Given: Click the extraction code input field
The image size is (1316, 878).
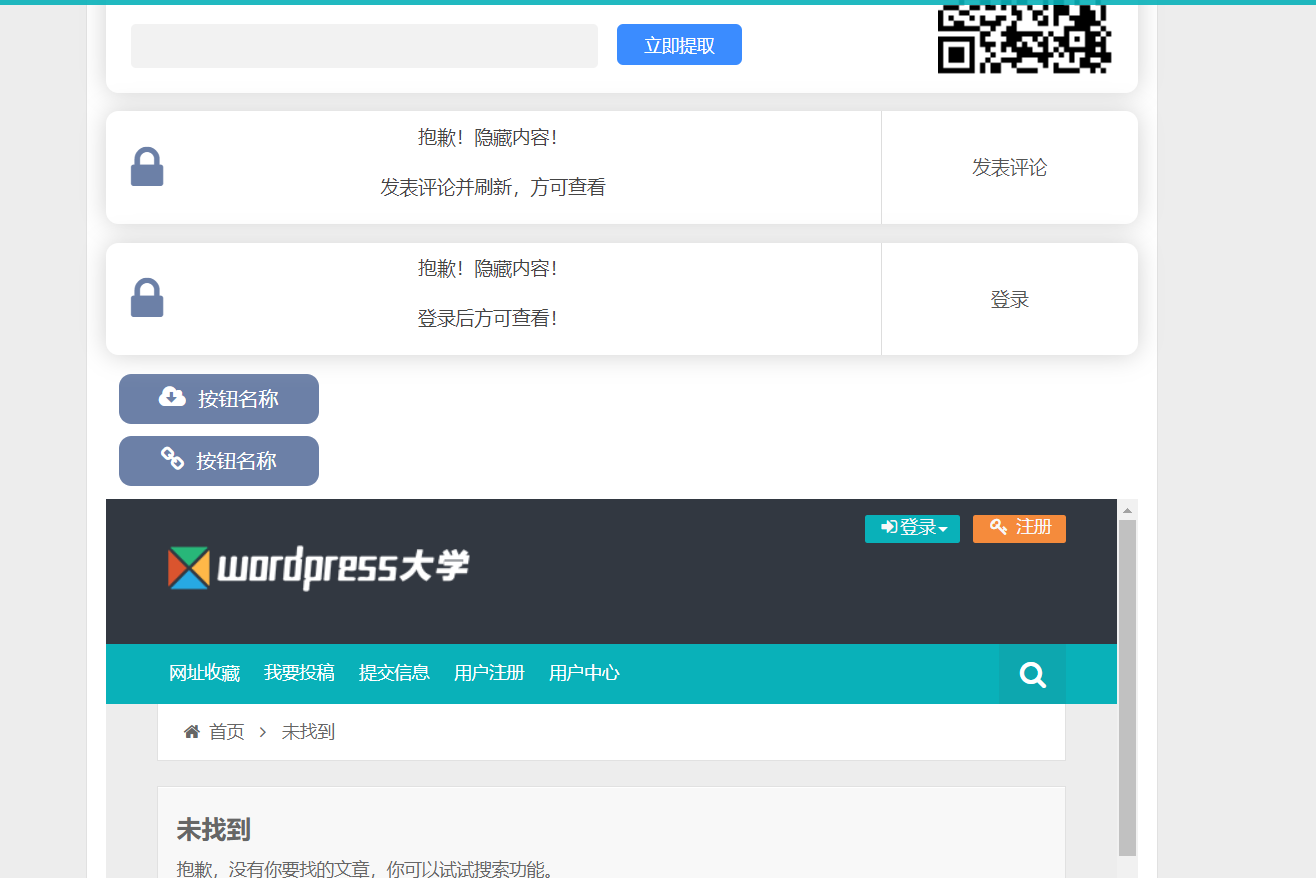Looking at the screenshot, I should coord(364,45).
